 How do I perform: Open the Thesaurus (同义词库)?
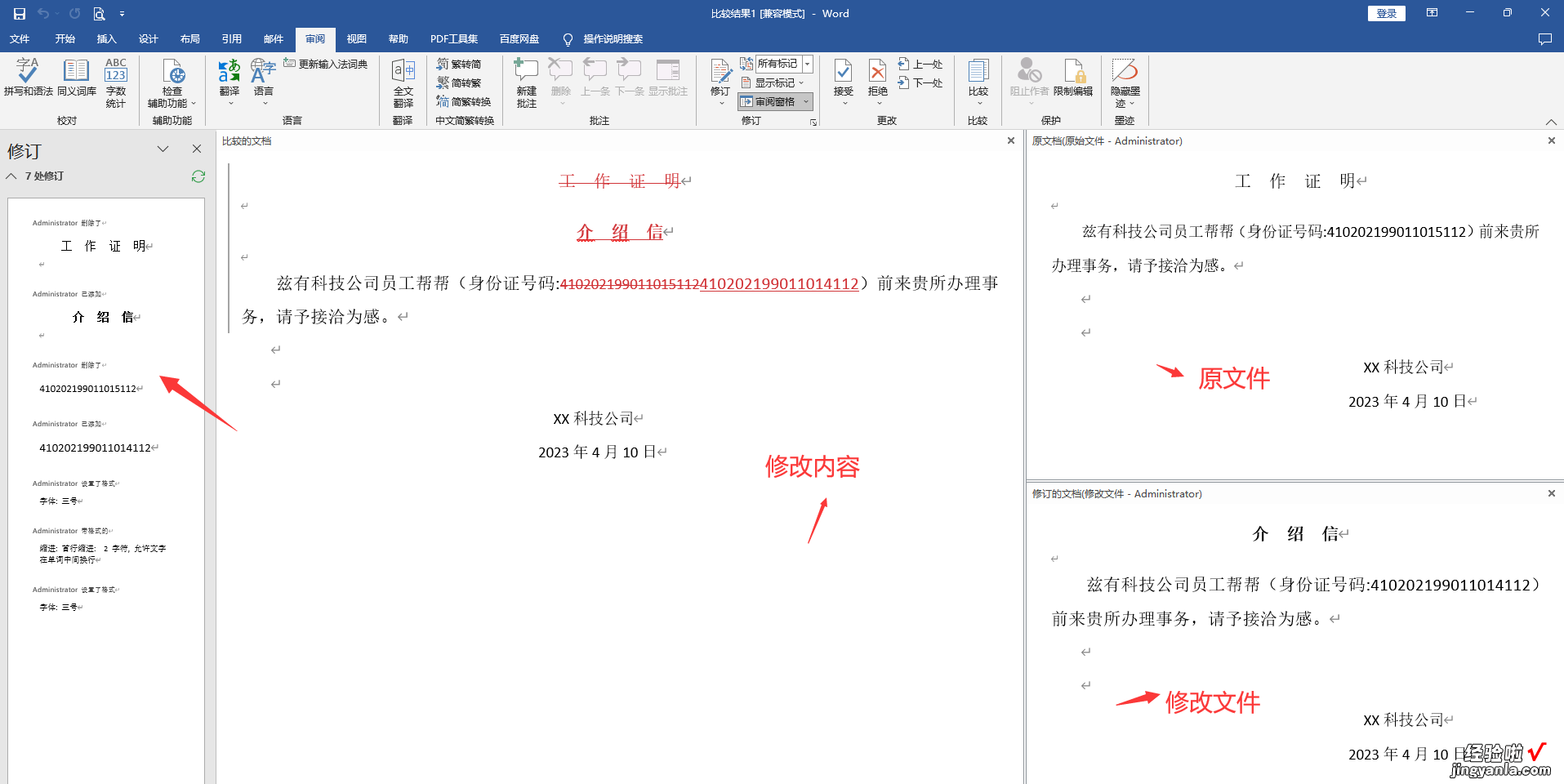point(77,78)
